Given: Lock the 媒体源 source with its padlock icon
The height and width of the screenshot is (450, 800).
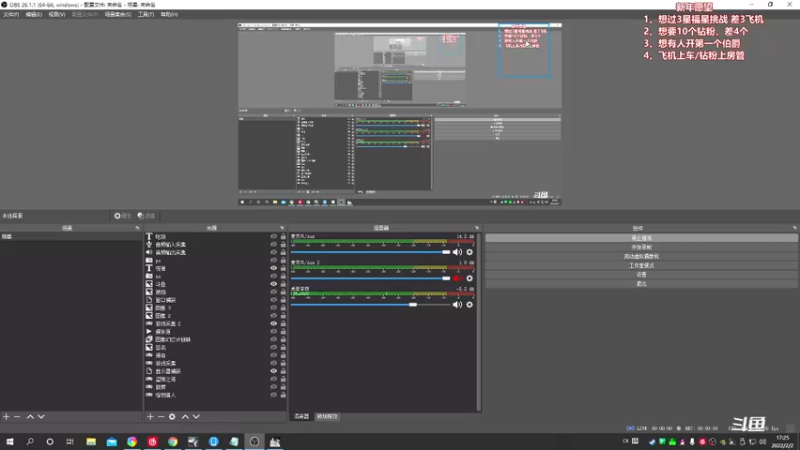Looking at the screenshot, I should tap(283, 332).
